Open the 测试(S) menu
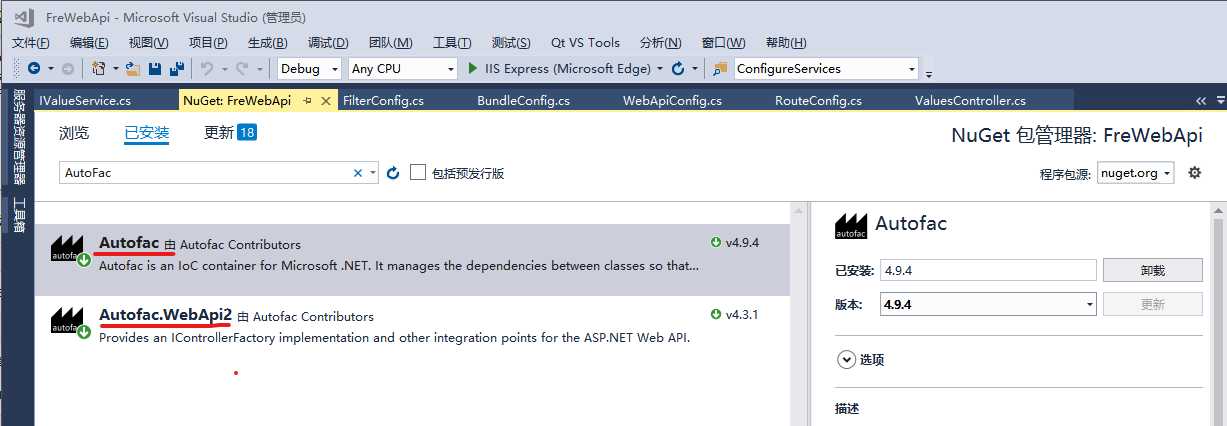This screenshot has width=1227, height=426. pos(511,42)
